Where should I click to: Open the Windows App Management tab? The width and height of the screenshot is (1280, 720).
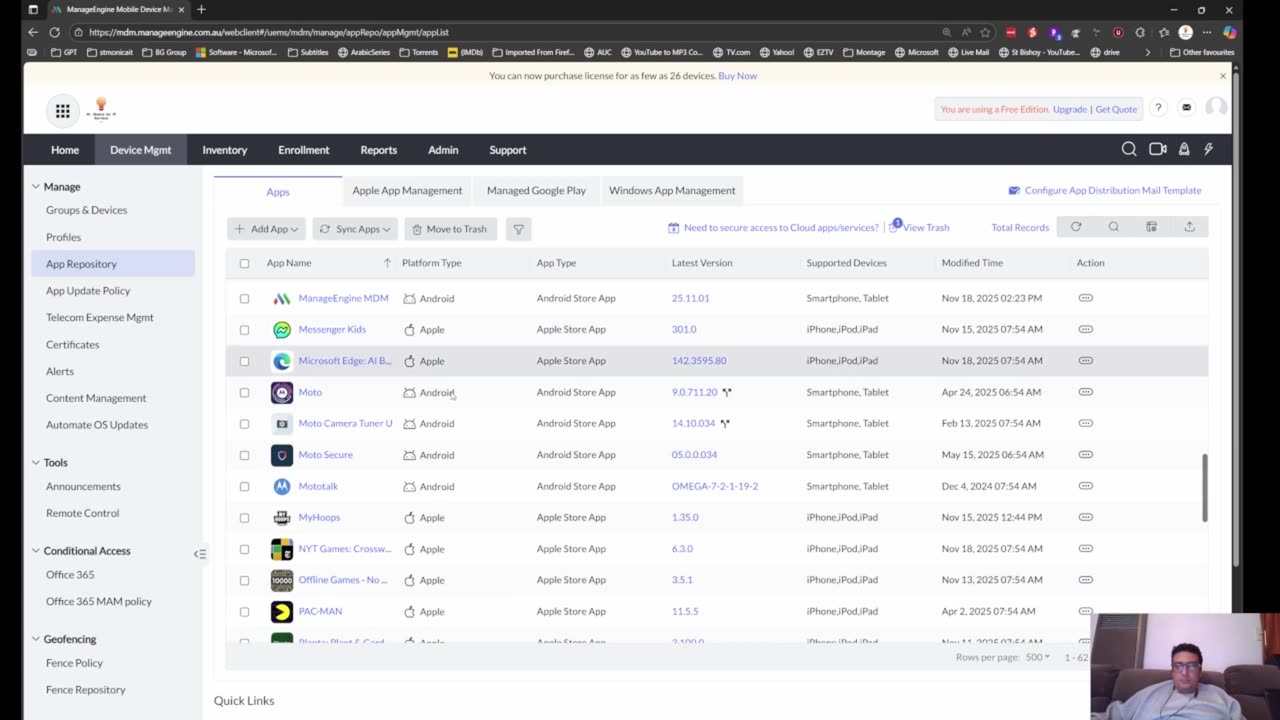tap(672, 191)
